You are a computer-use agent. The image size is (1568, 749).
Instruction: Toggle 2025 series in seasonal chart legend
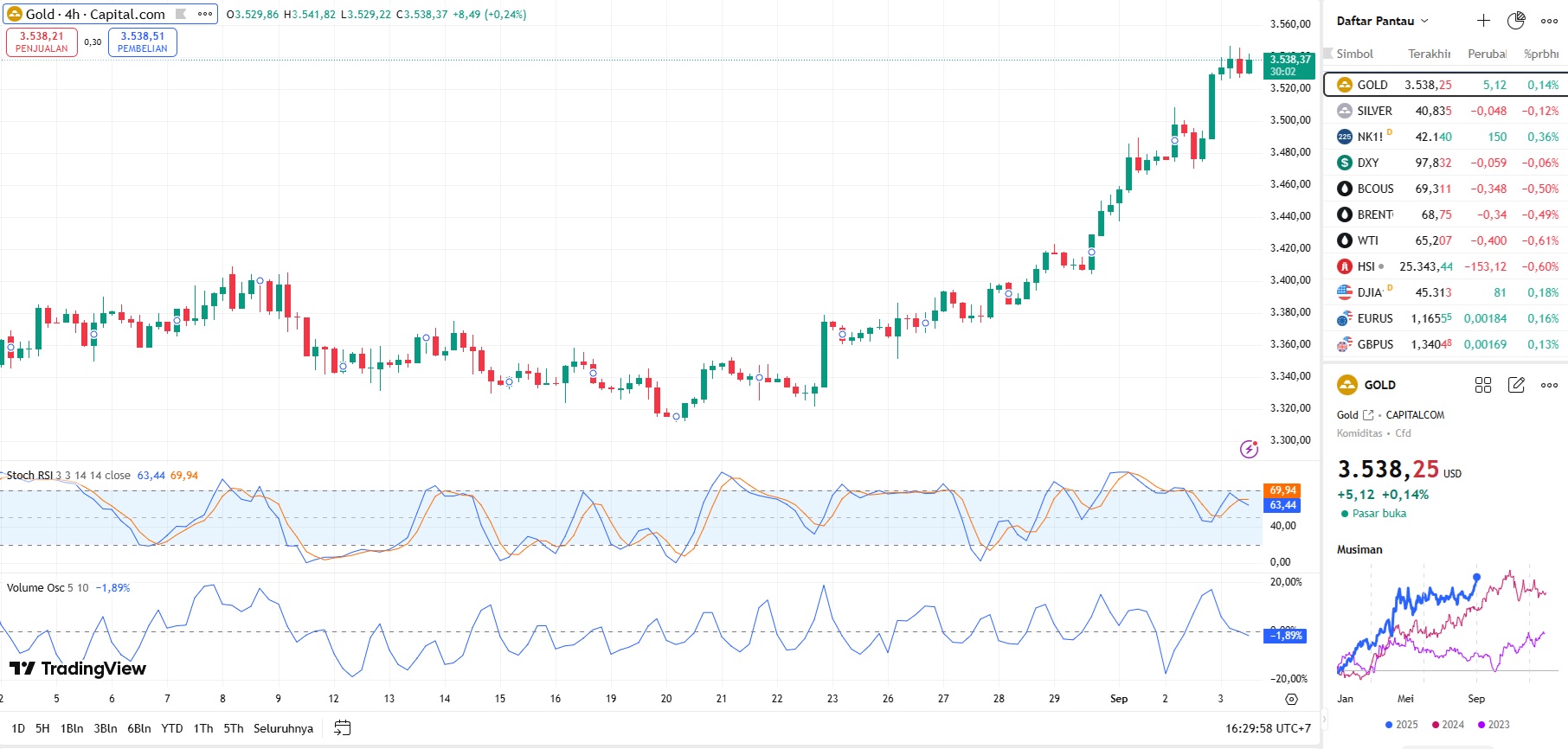1401,725
